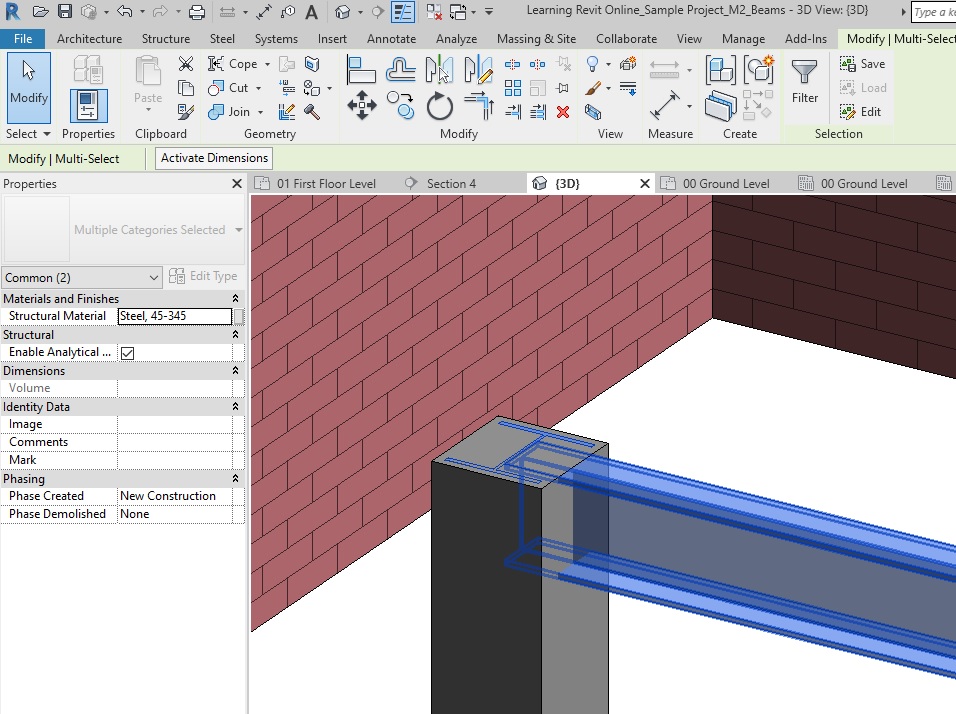Image resolution: width=956 pixels, height=714 pixels.
Task: Collapse the Identity Data section
Action: pos(236,407)
